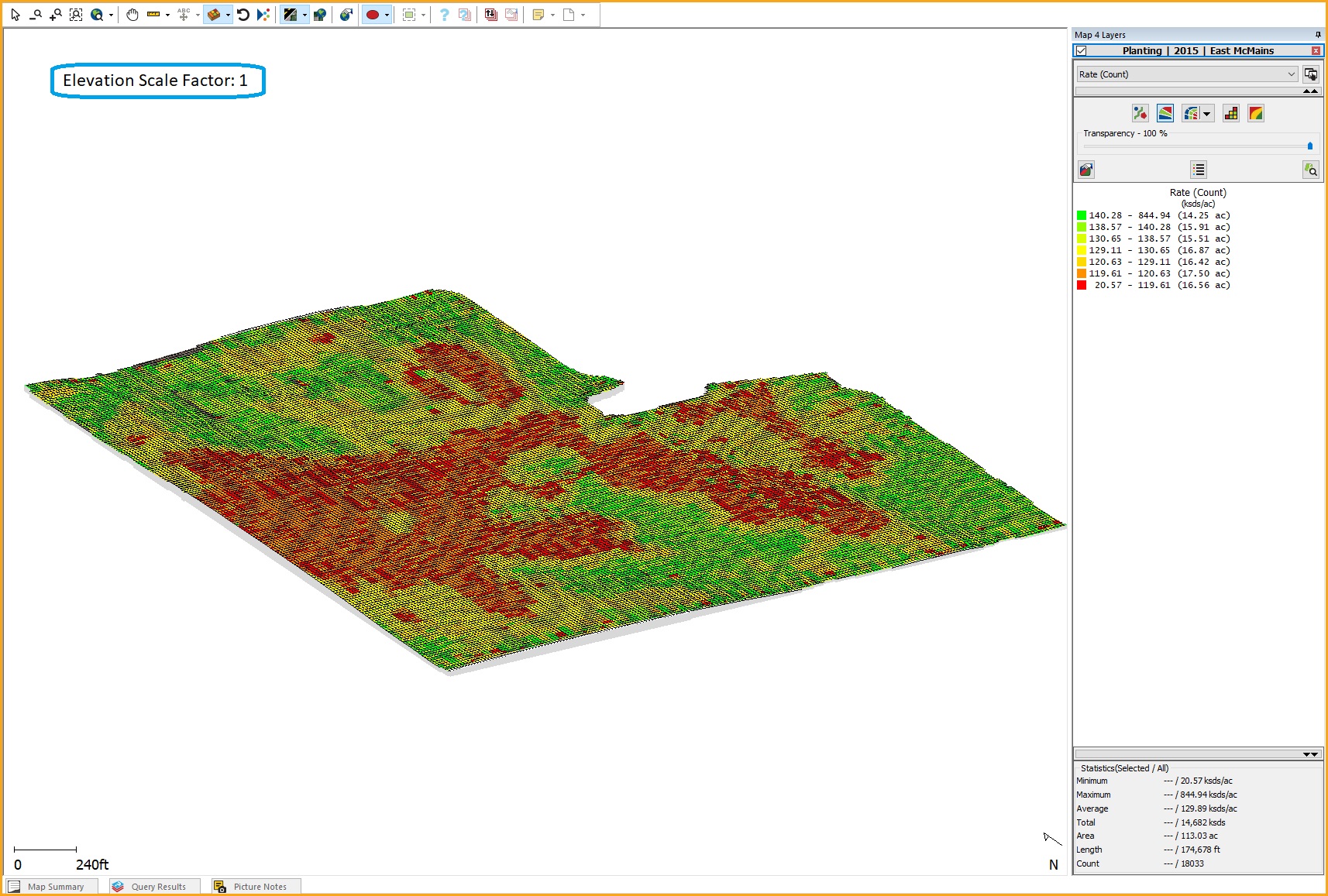Image resolution: width=1328 pixels, height=896 pixels.
Task: Select the hand pan tool
Action: point(132,15)
